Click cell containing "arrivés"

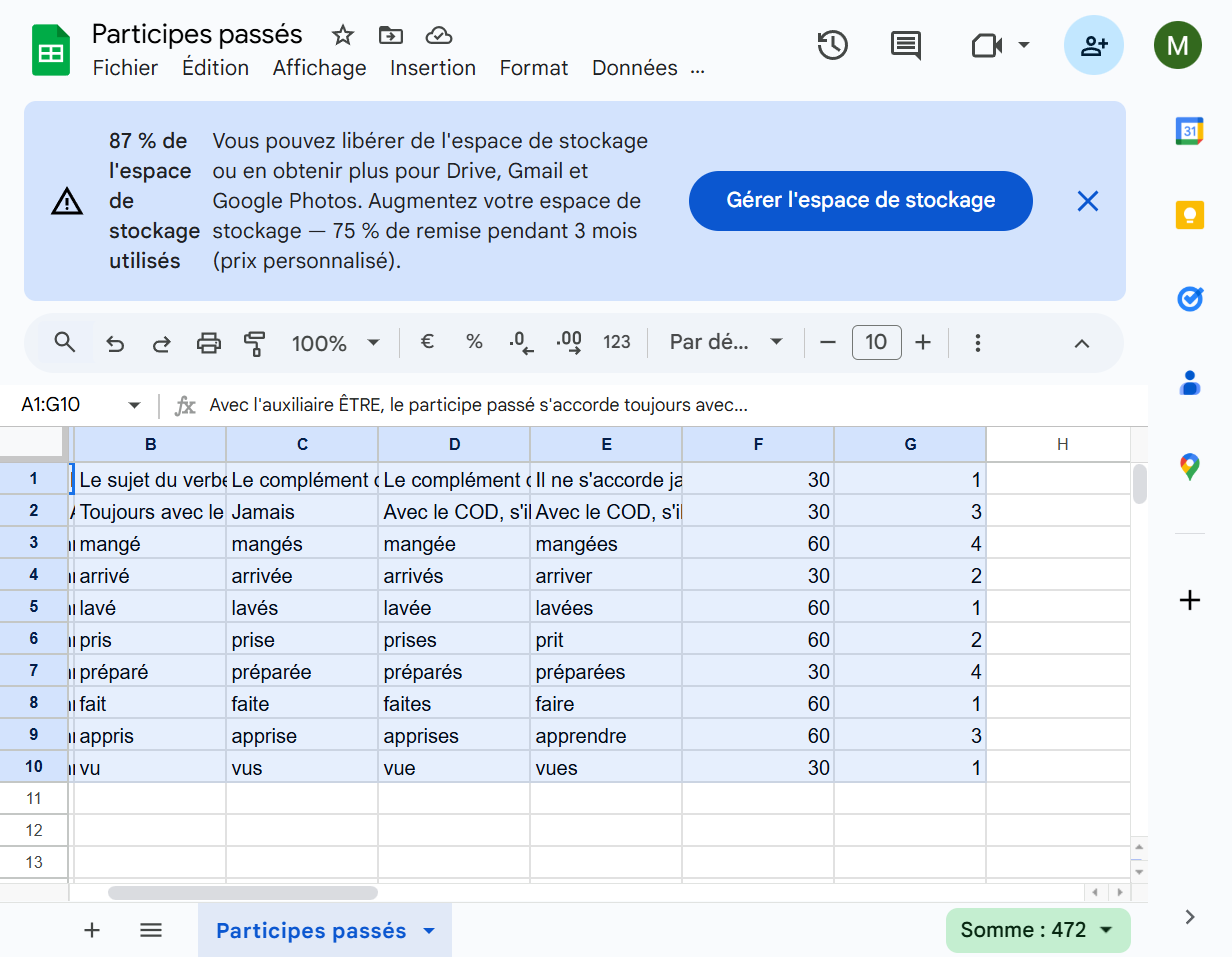[454, 576]
